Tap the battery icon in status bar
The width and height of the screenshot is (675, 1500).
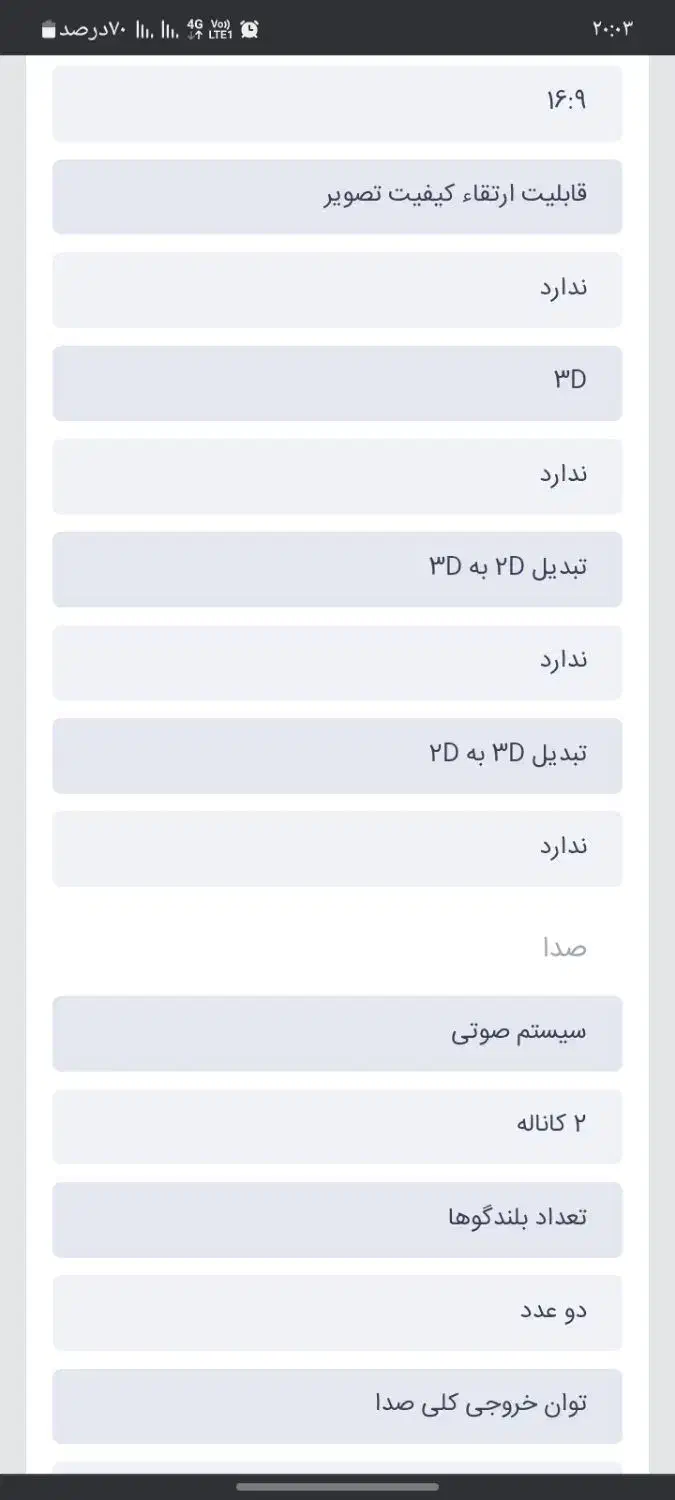pyautogui.click(x=49, y=30)
